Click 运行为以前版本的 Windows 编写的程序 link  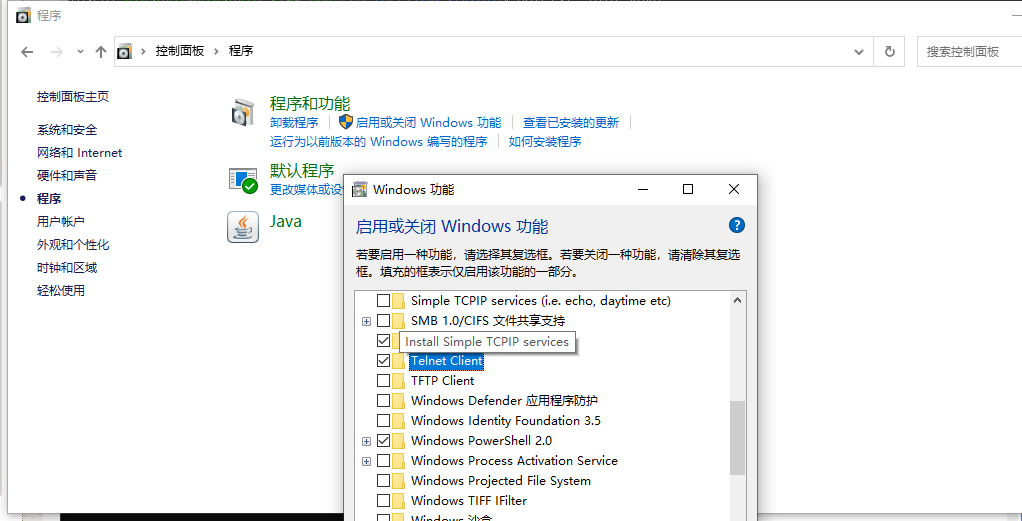(x=379, y=141)
